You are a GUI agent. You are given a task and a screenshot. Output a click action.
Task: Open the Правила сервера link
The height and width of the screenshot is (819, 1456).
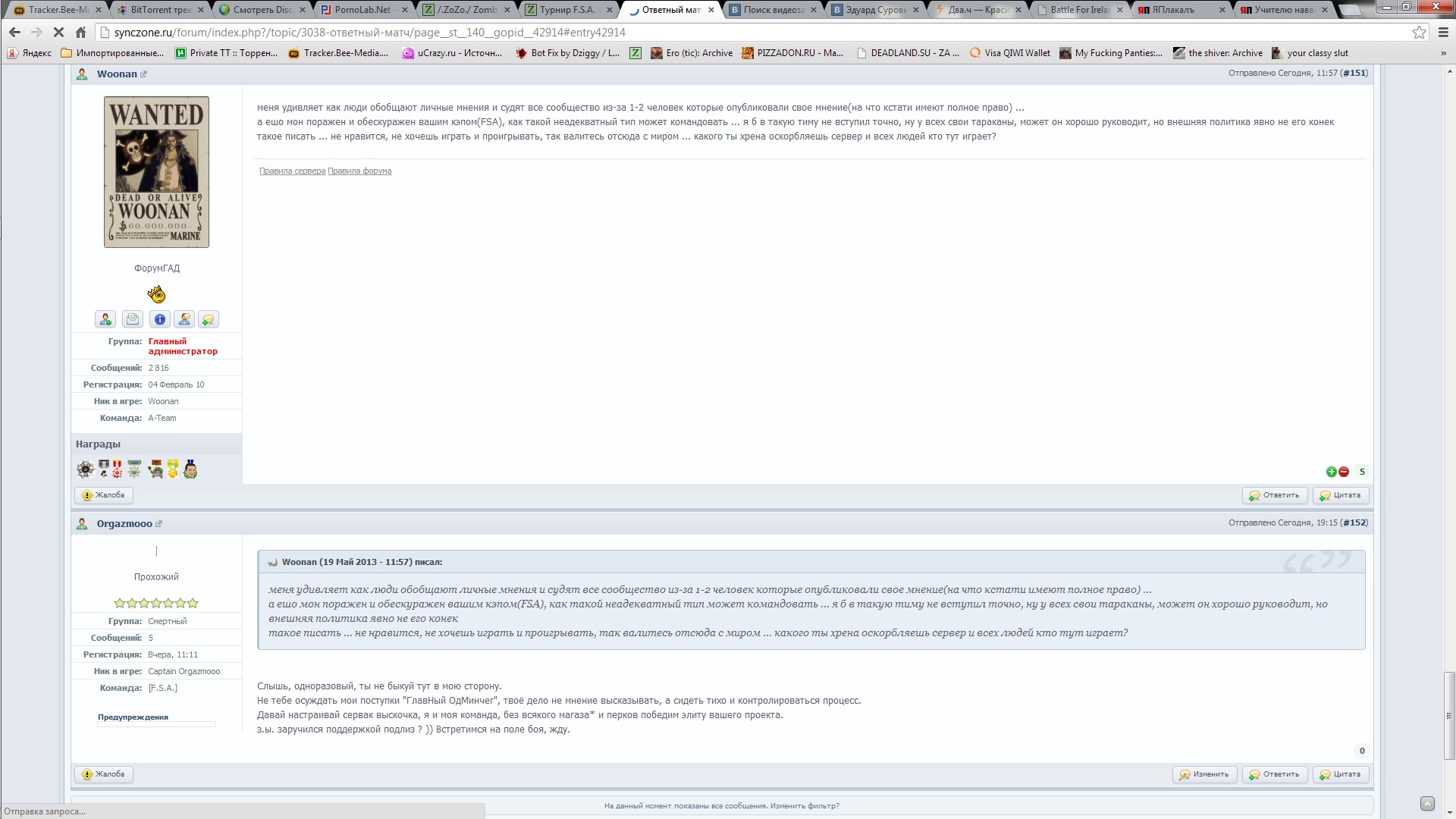pyautogui.click(x=292, y=171)
